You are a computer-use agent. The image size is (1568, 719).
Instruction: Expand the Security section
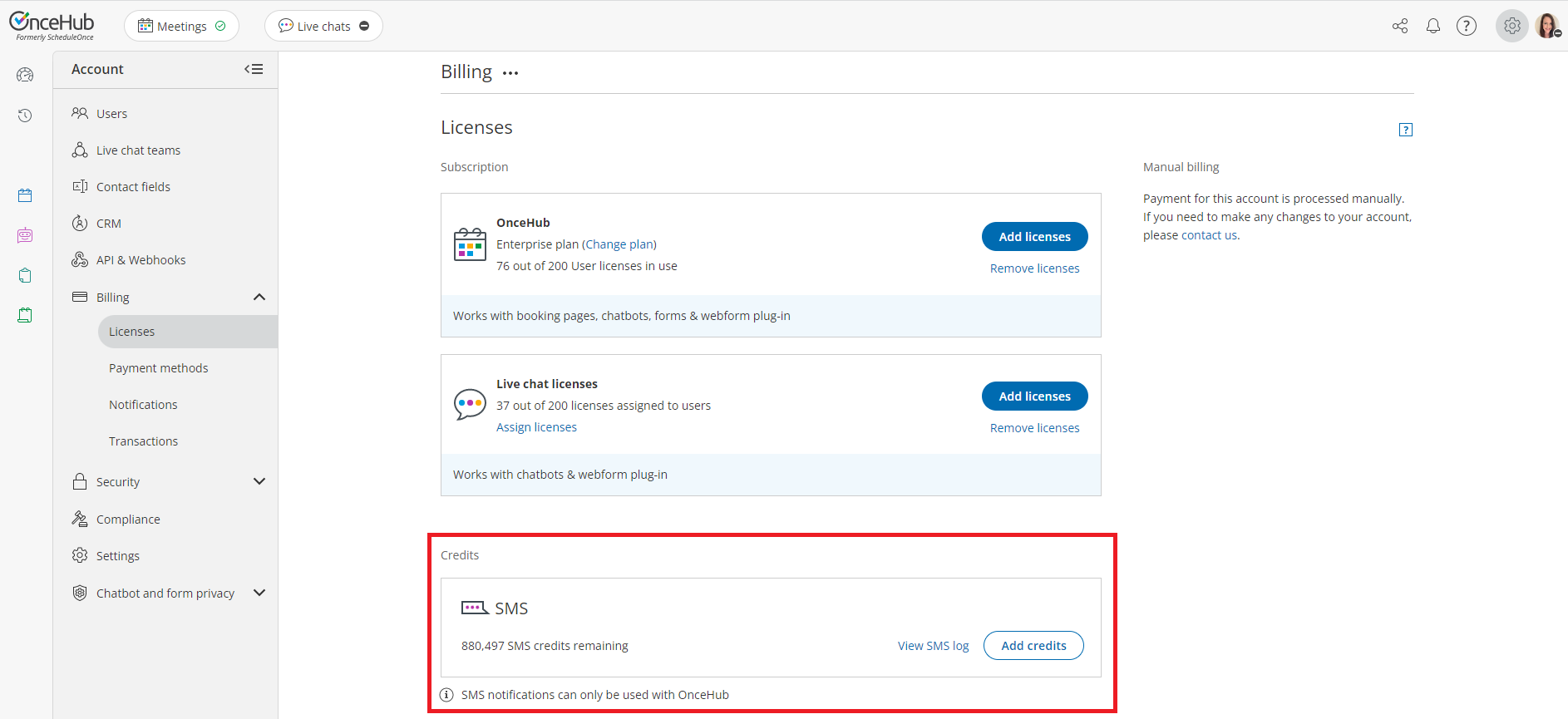point(259,481)
